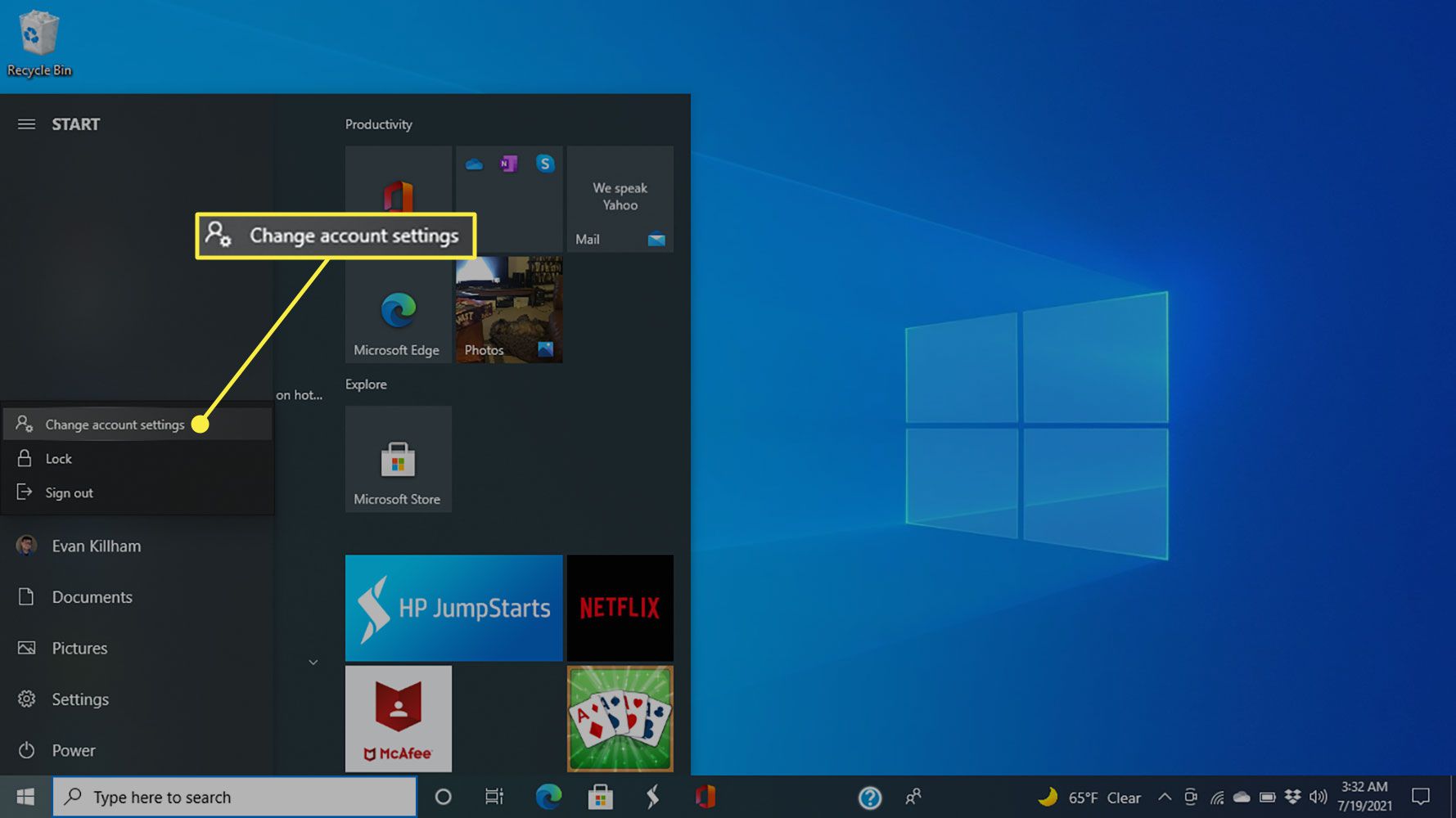Screen dimensions: 1456x818
Task: Open Task View on the taskbar
Action: (x=494, y=797)
